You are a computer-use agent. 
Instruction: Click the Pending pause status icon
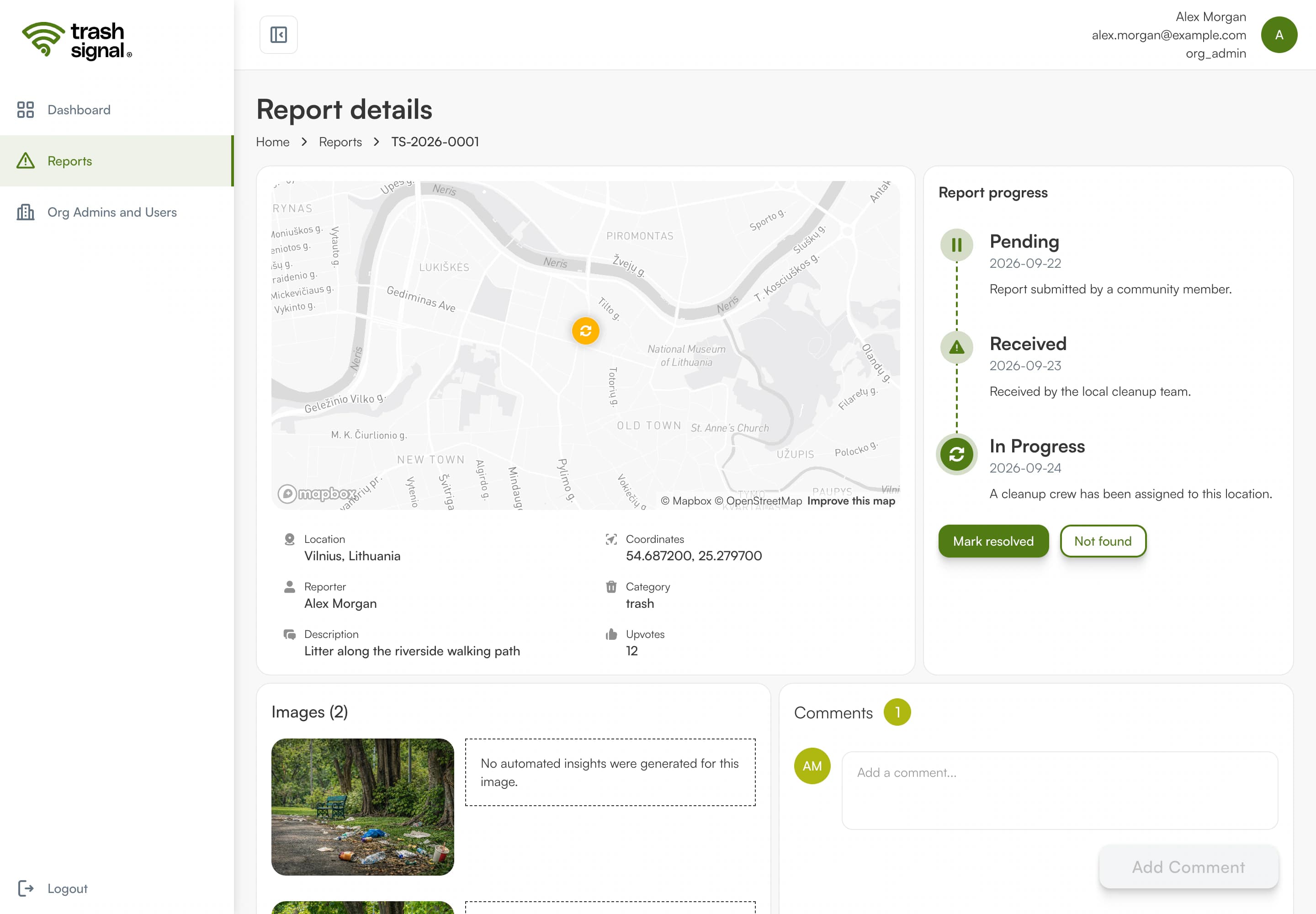[956, 245]
